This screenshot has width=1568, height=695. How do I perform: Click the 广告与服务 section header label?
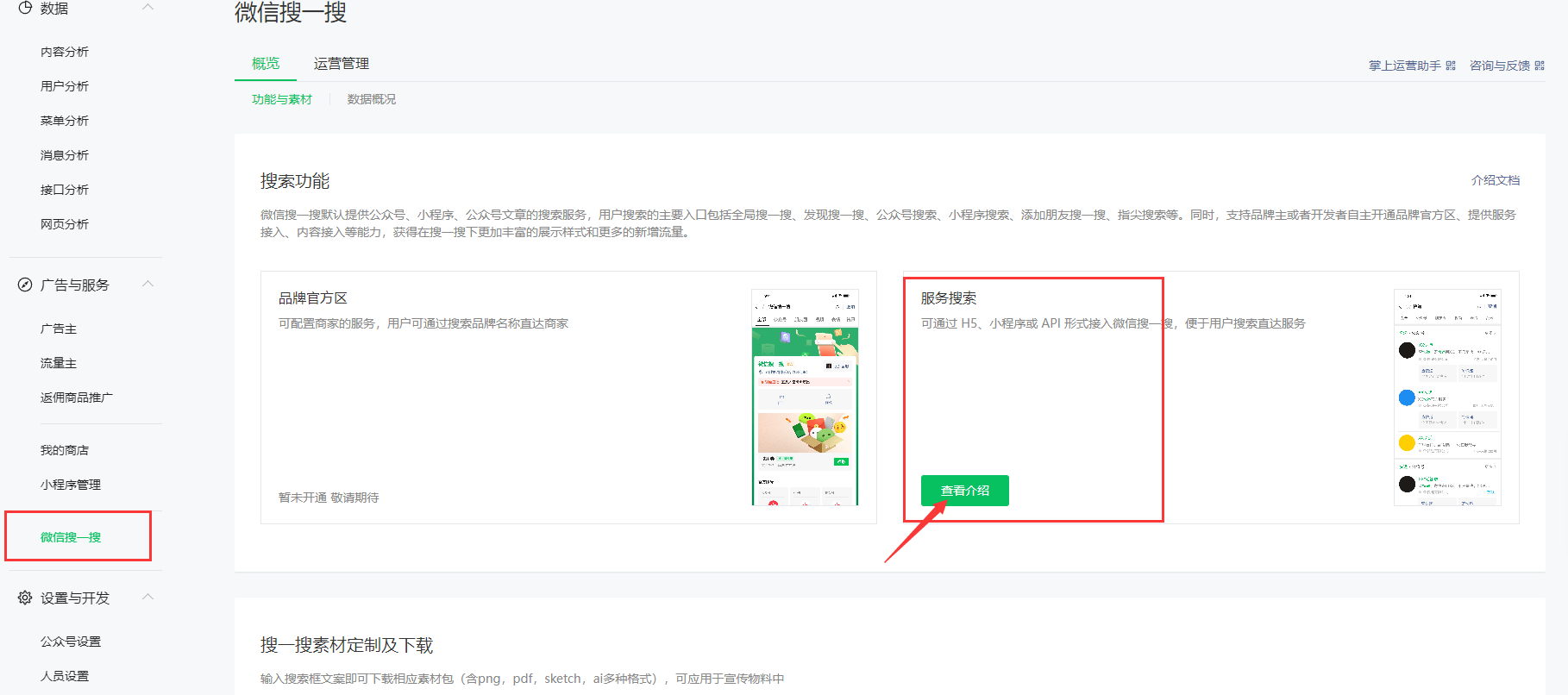pos(75,285)
